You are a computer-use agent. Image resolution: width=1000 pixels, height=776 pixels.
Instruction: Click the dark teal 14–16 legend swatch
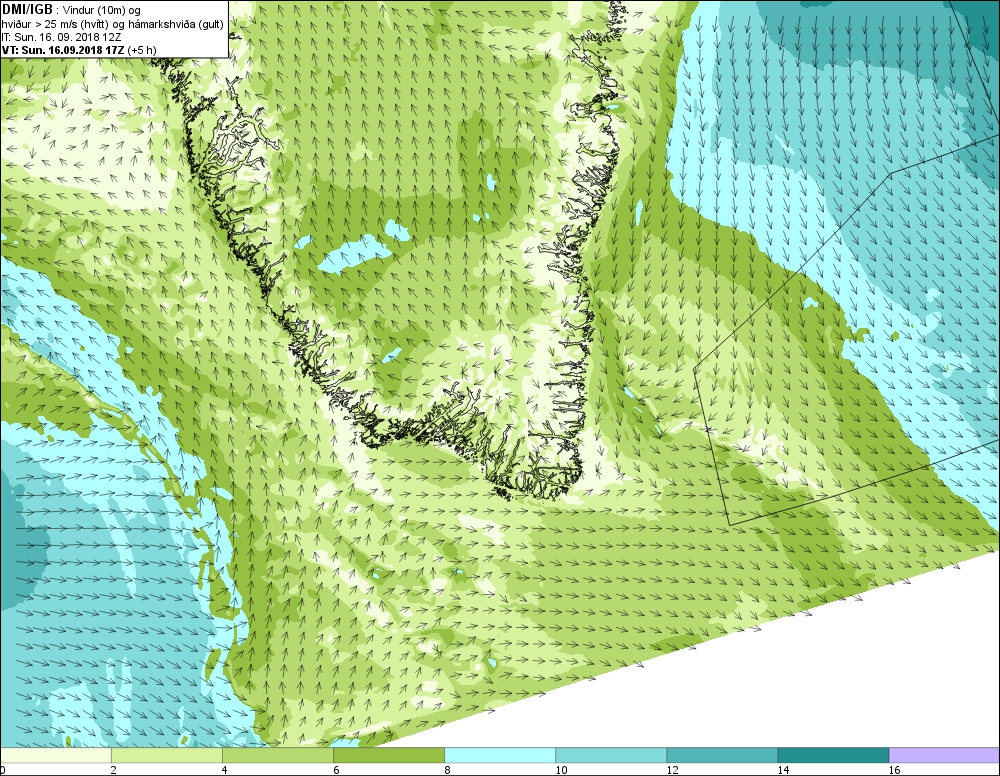[833, 755]
